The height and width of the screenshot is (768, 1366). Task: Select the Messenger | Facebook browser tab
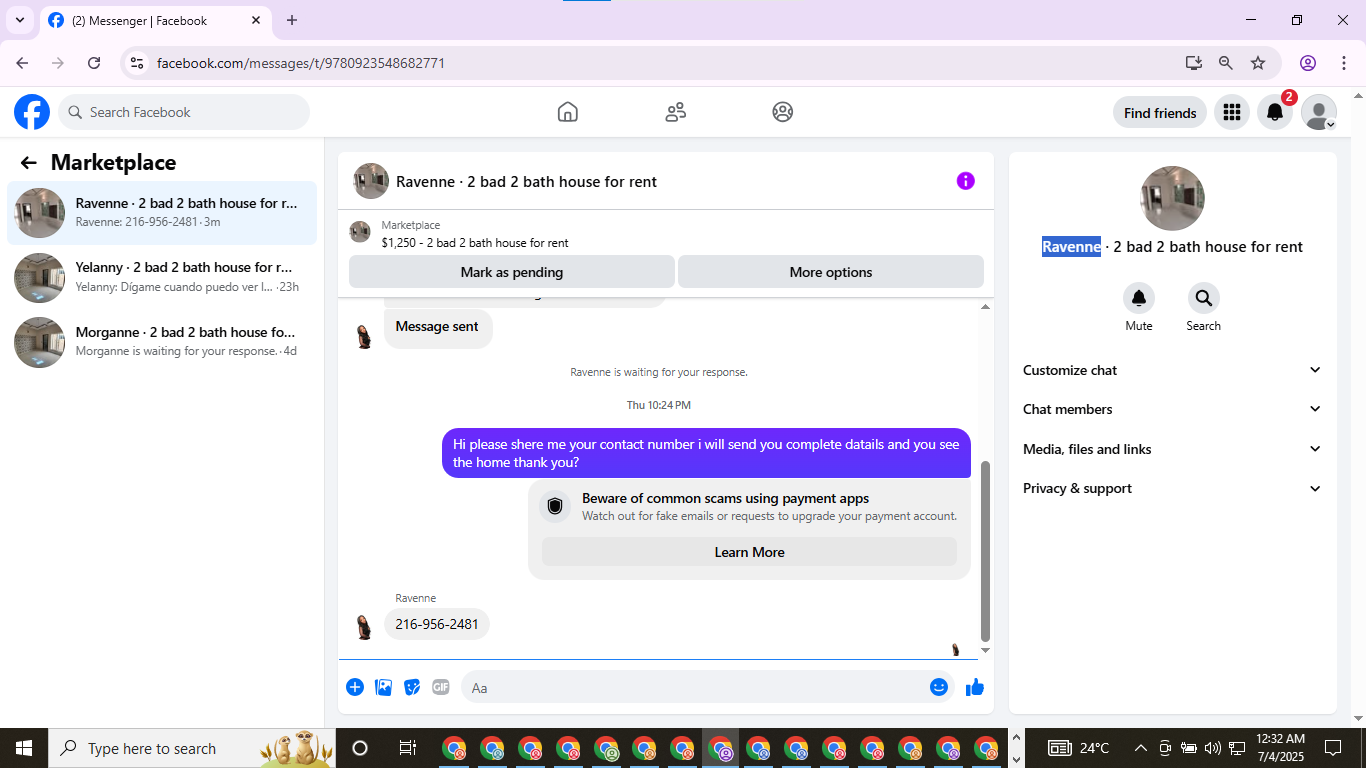click(155, 20)
